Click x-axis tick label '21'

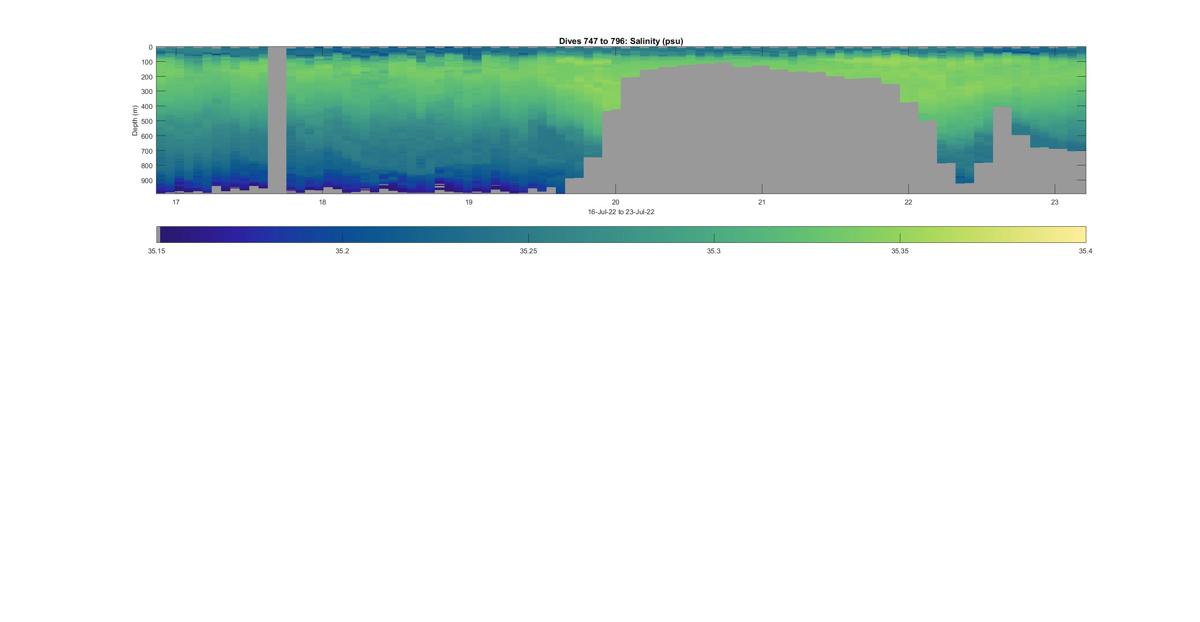(x=761, y=202)
